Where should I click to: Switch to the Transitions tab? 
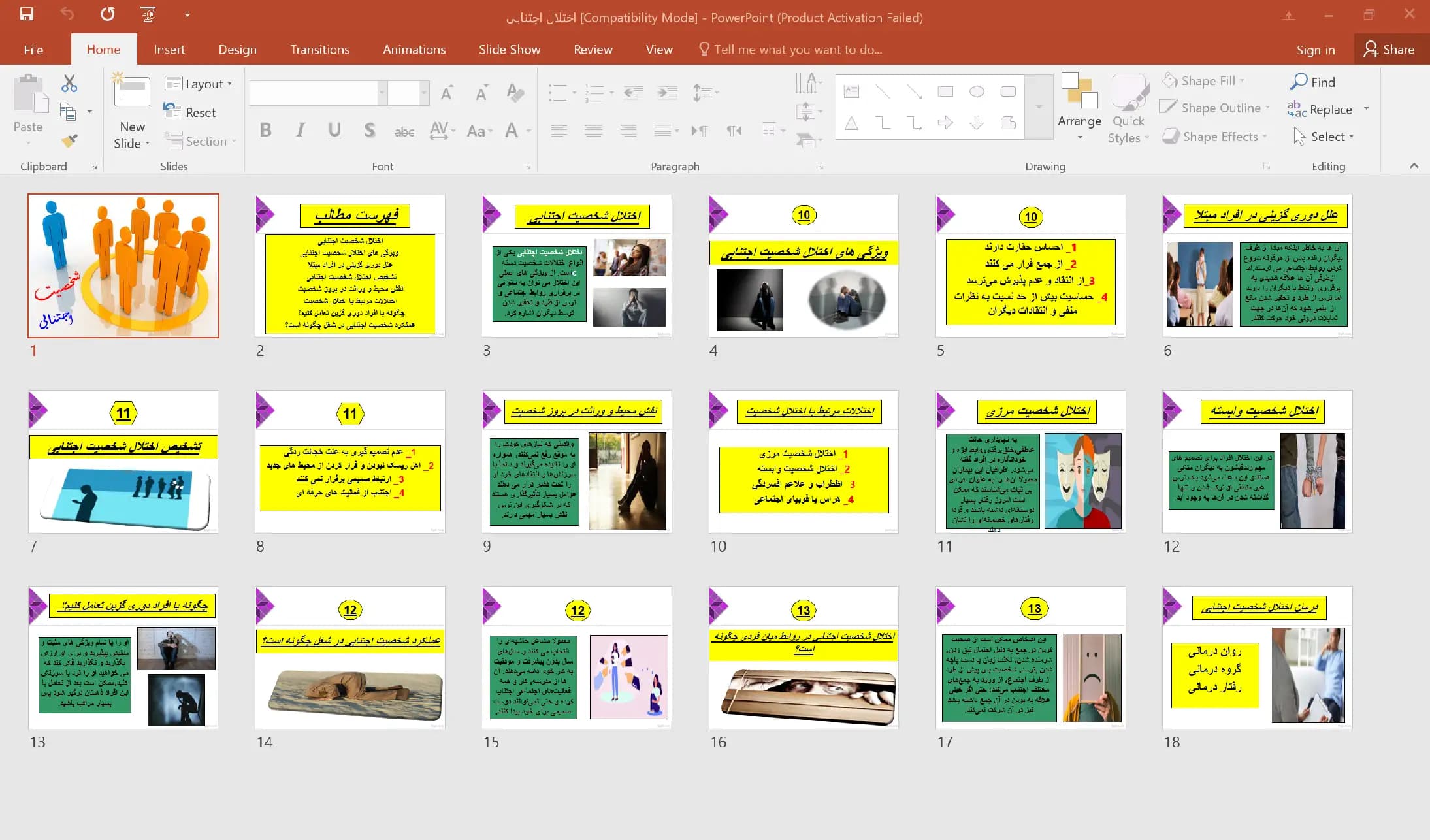pos(319,50)
